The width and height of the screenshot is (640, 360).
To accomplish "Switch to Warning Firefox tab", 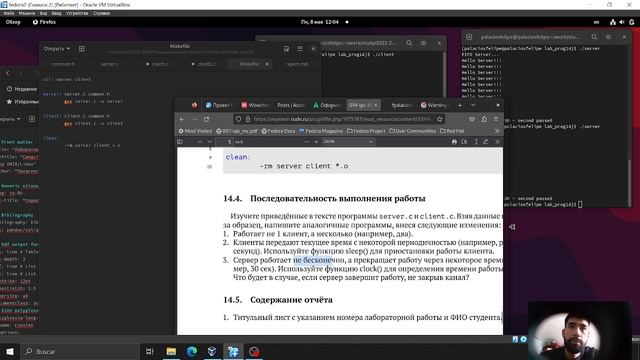I will (x=434, y=105).
